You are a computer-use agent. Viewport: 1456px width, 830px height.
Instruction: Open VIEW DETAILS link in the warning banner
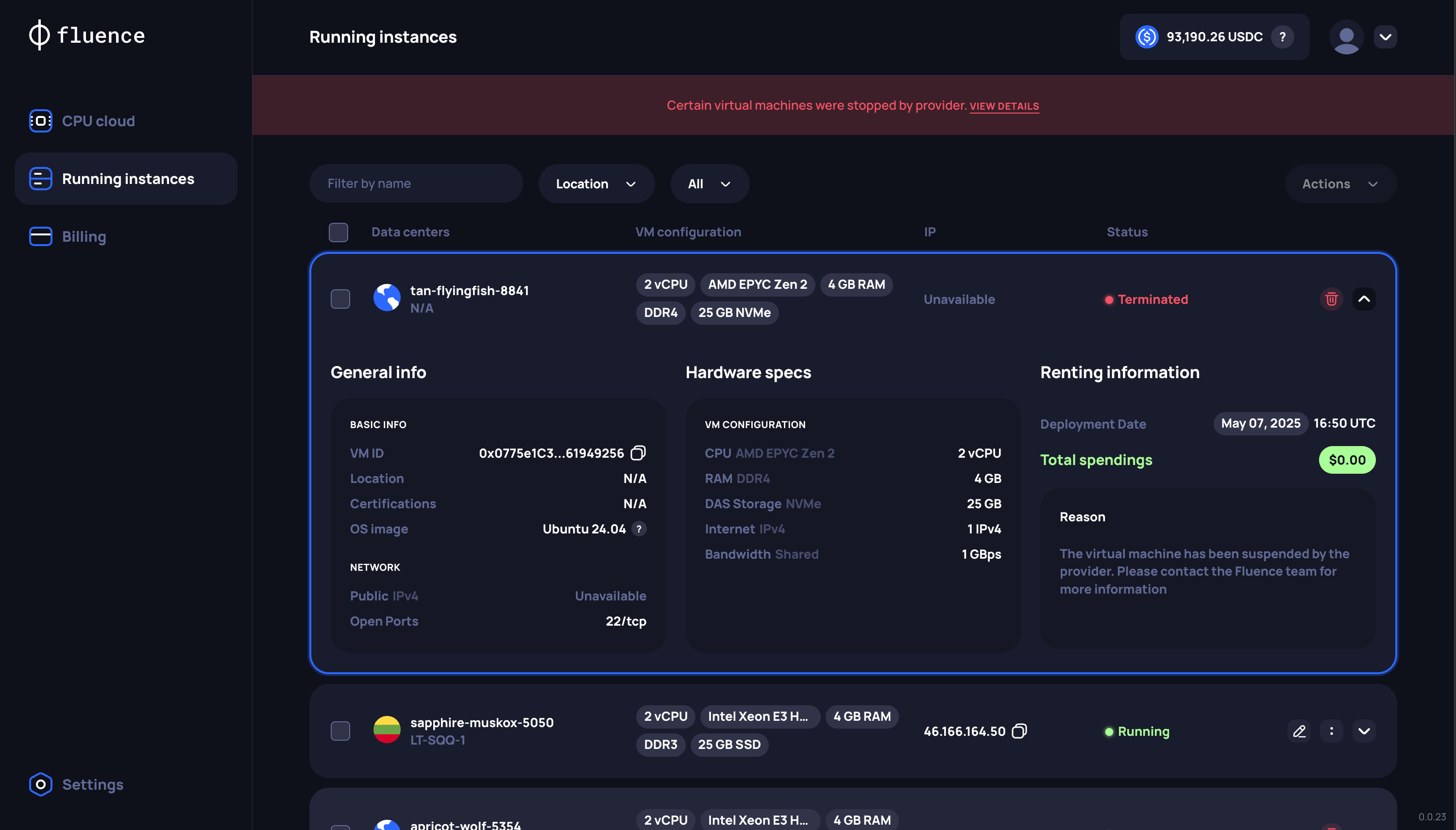1003,106
